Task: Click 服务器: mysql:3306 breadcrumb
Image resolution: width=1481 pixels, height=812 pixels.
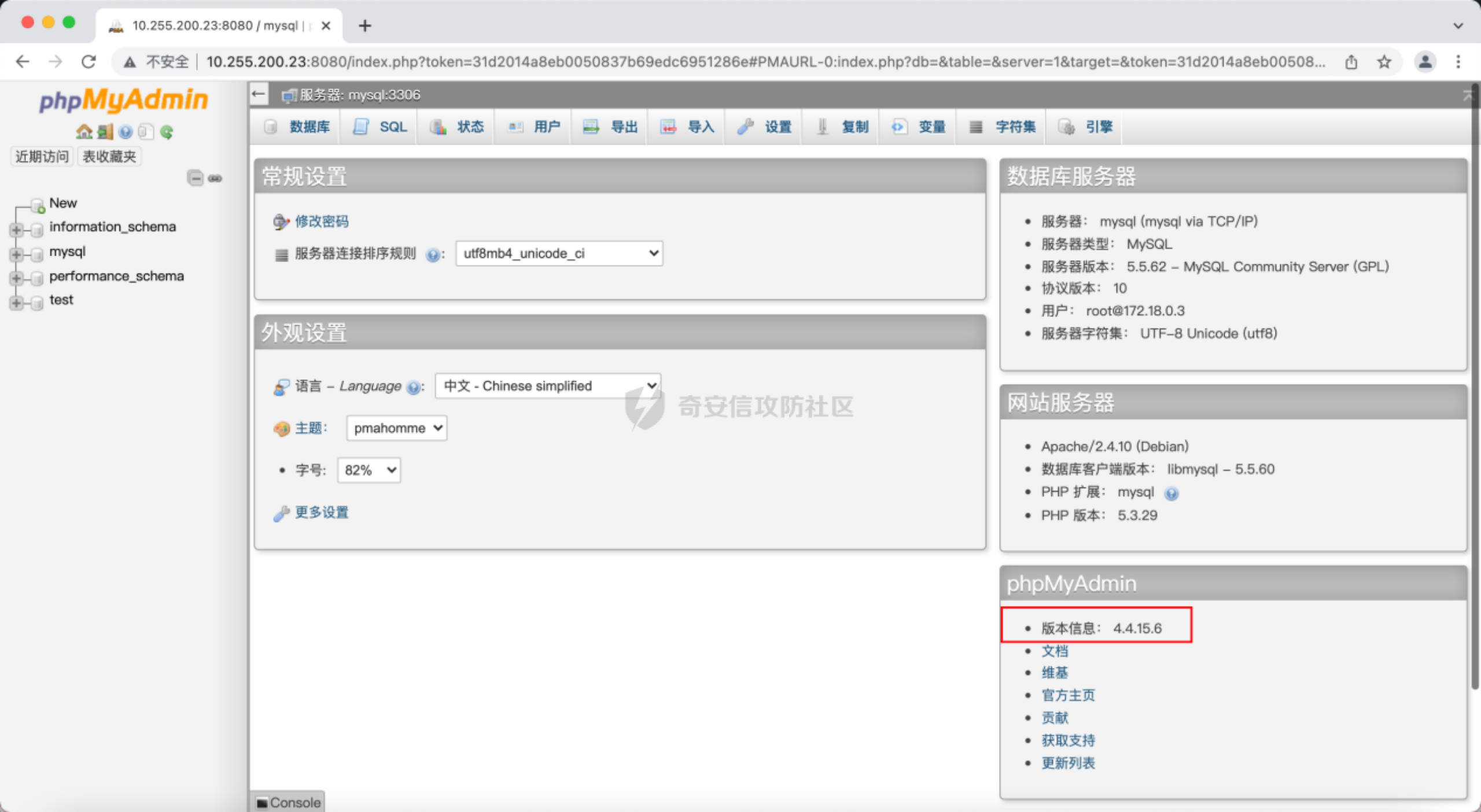Action: coord(359,95)
